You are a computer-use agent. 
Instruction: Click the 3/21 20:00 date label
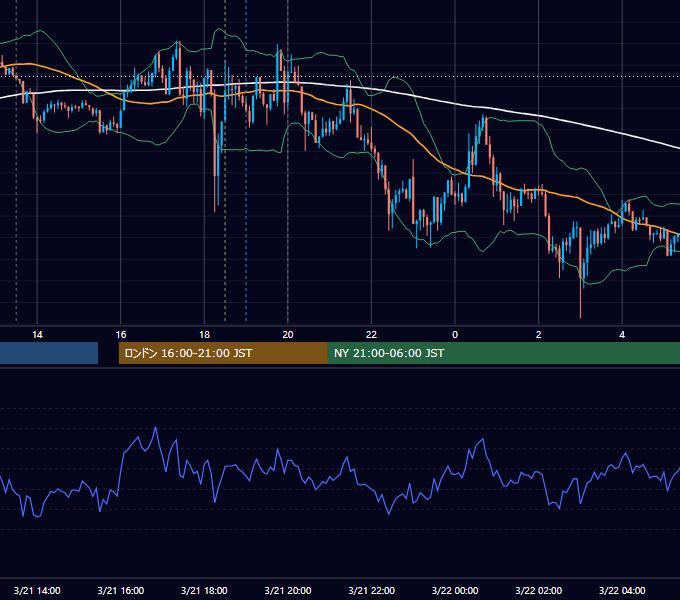coord(288,590)
